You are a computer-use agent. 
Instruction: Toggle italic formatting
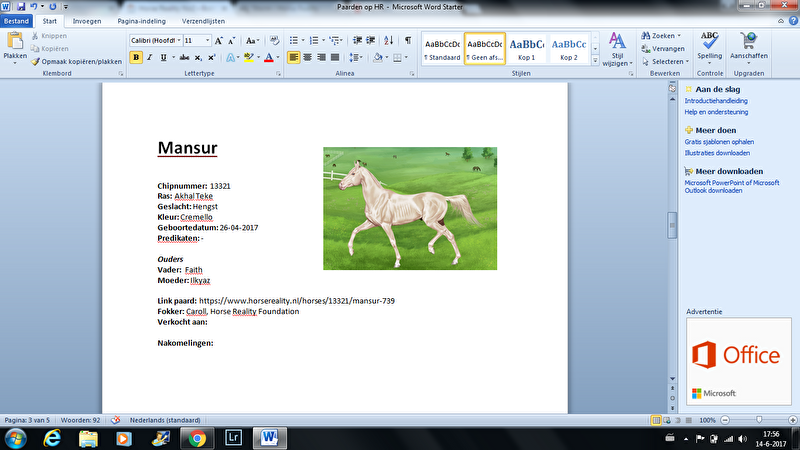[149, 58]
